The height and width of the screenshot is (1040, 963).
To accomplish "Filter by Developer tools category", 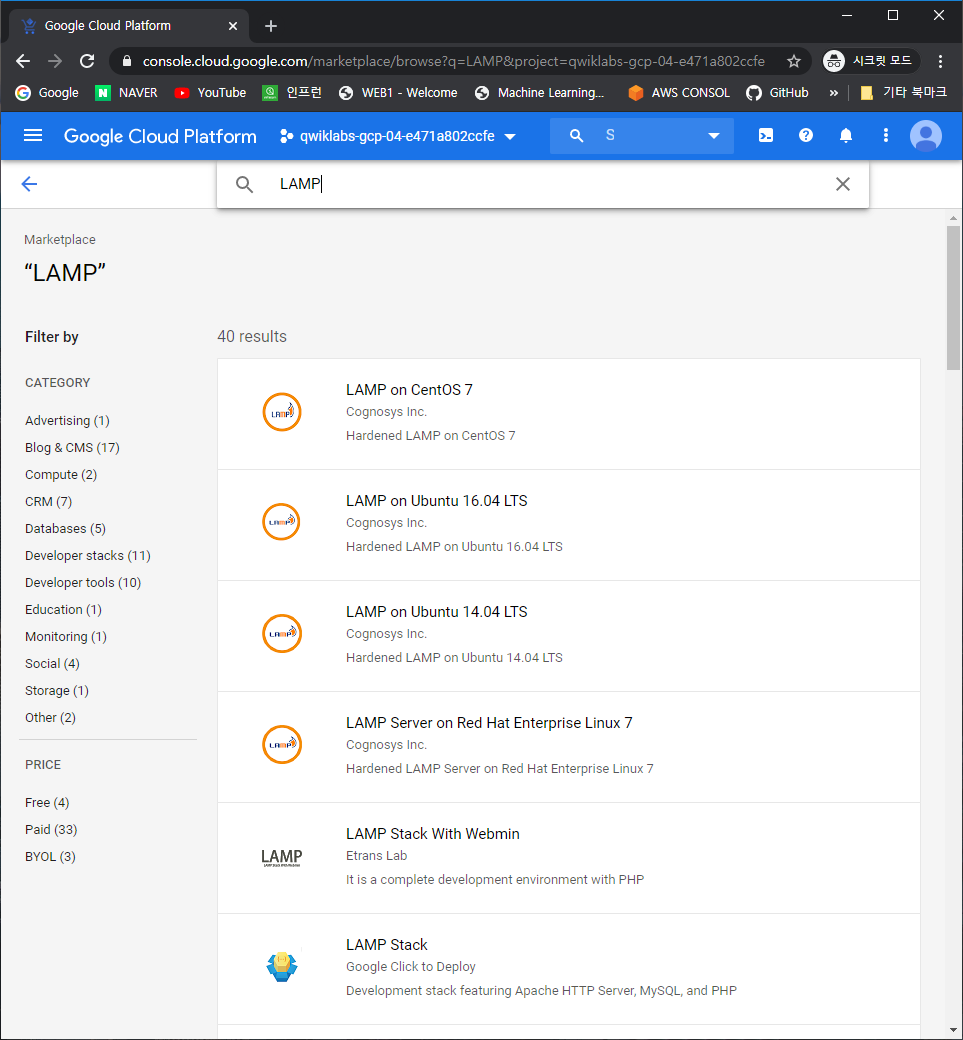I will pyautogui.click(x=83, y=582).
